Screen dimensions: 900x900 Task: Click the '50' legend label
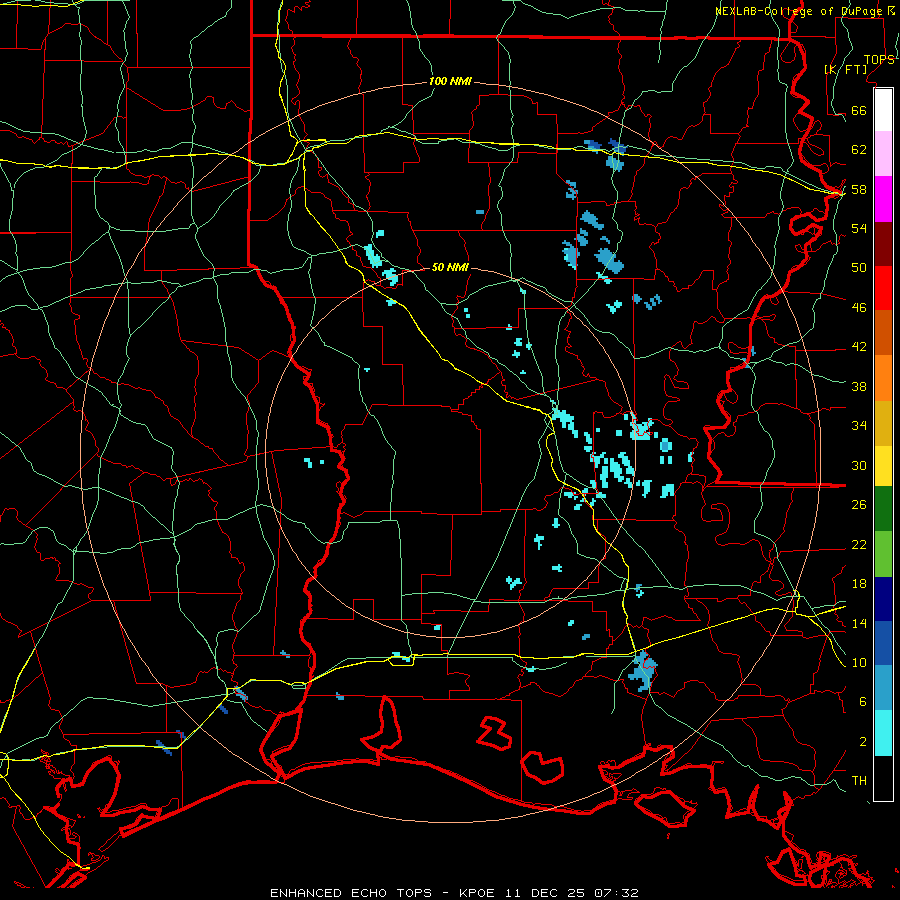coord(859,268)
